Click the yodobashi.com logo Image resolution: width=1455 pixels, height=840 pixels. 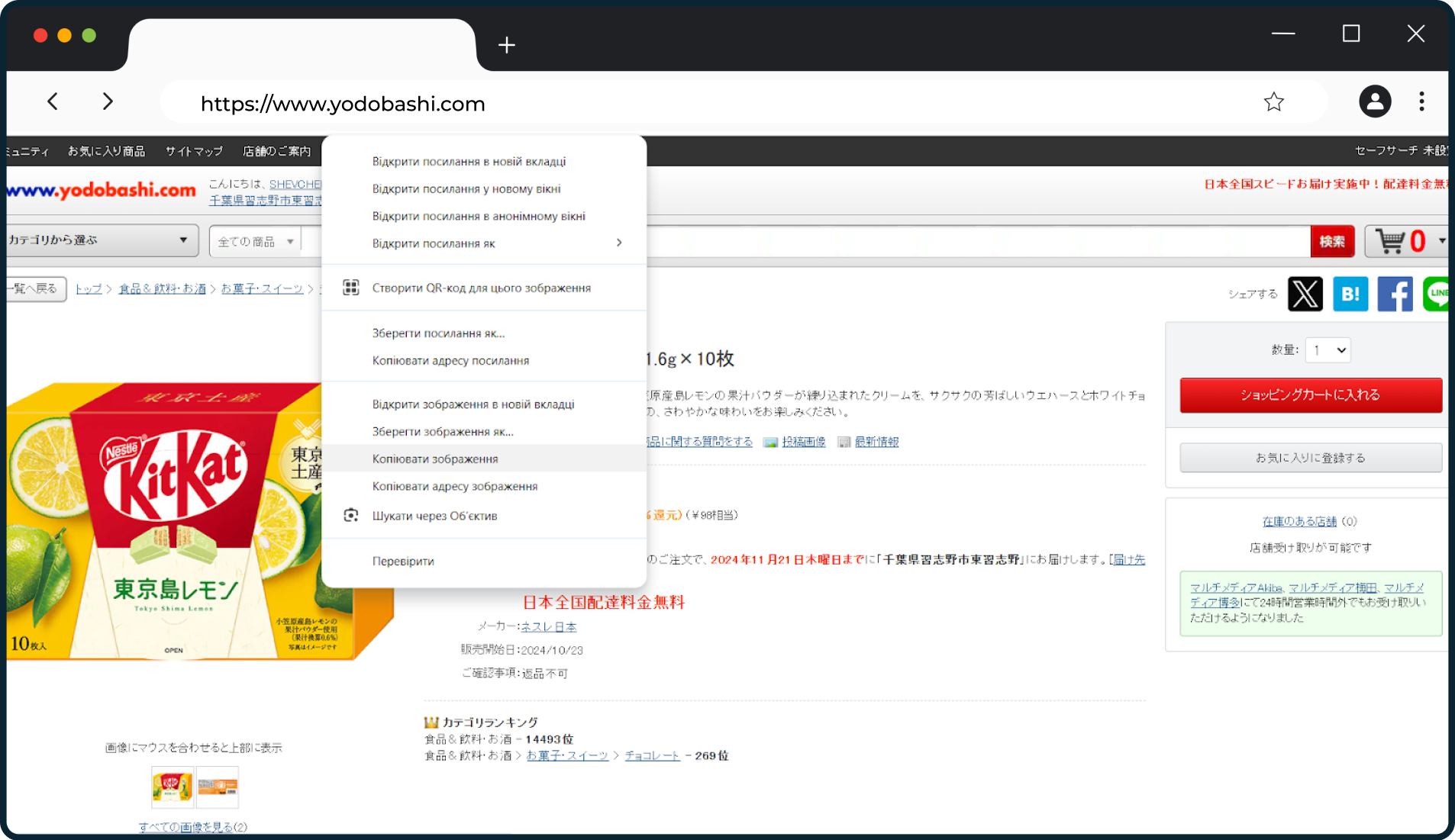pyautogui.click(x=102, y=190)
